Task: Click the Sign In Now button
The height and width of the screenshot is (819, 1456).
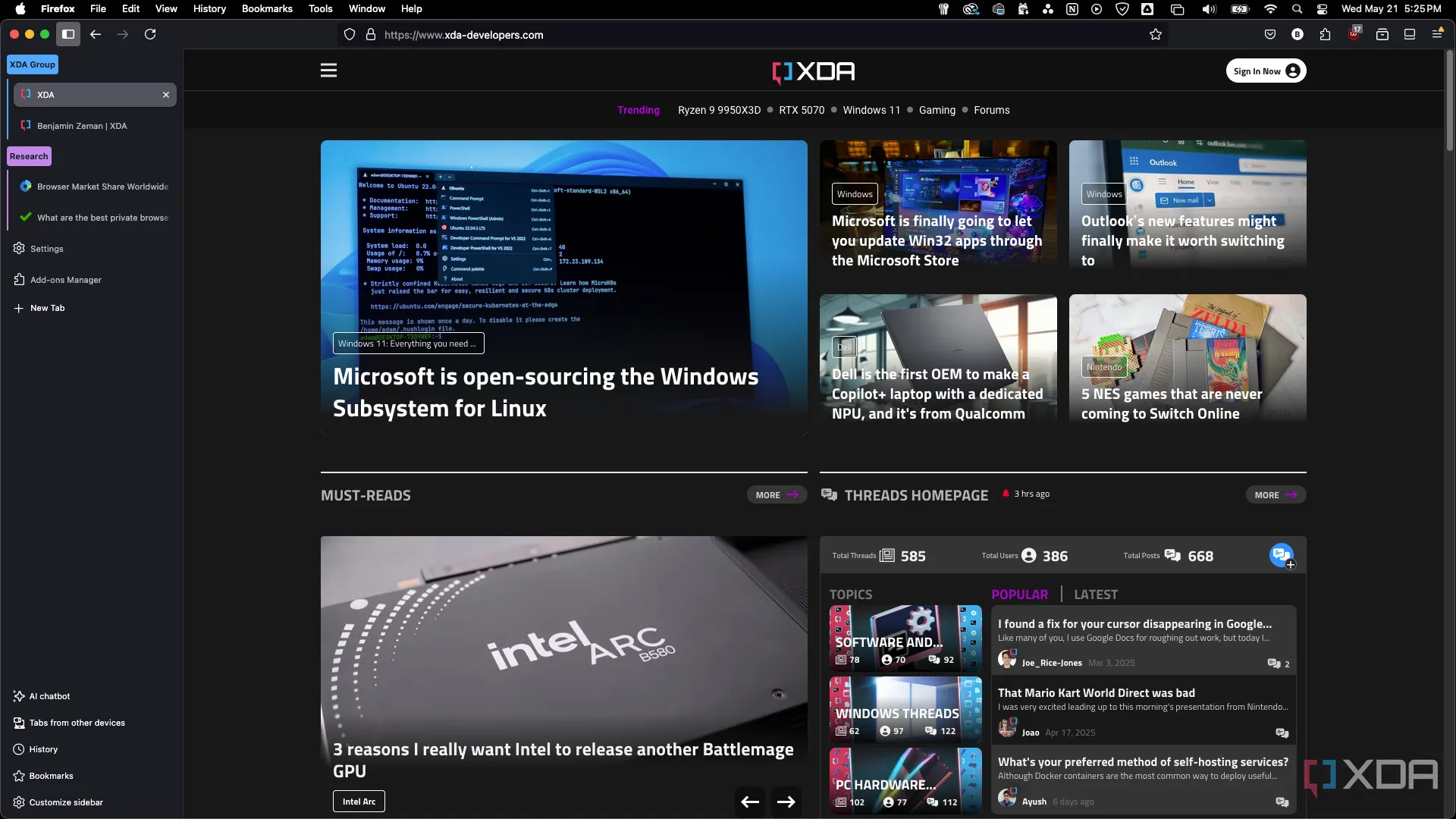Action: click(x=1266, y=71)
